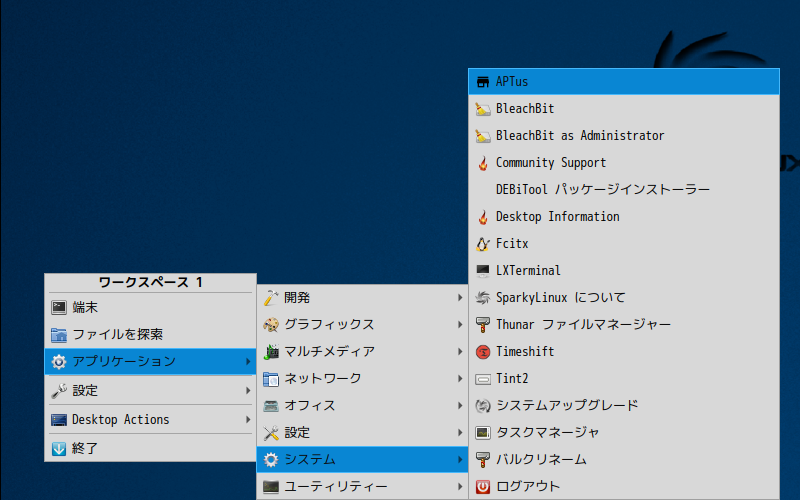
Task: Select the BleachBit as Administrator label
Action: click(x=580, y=136)
